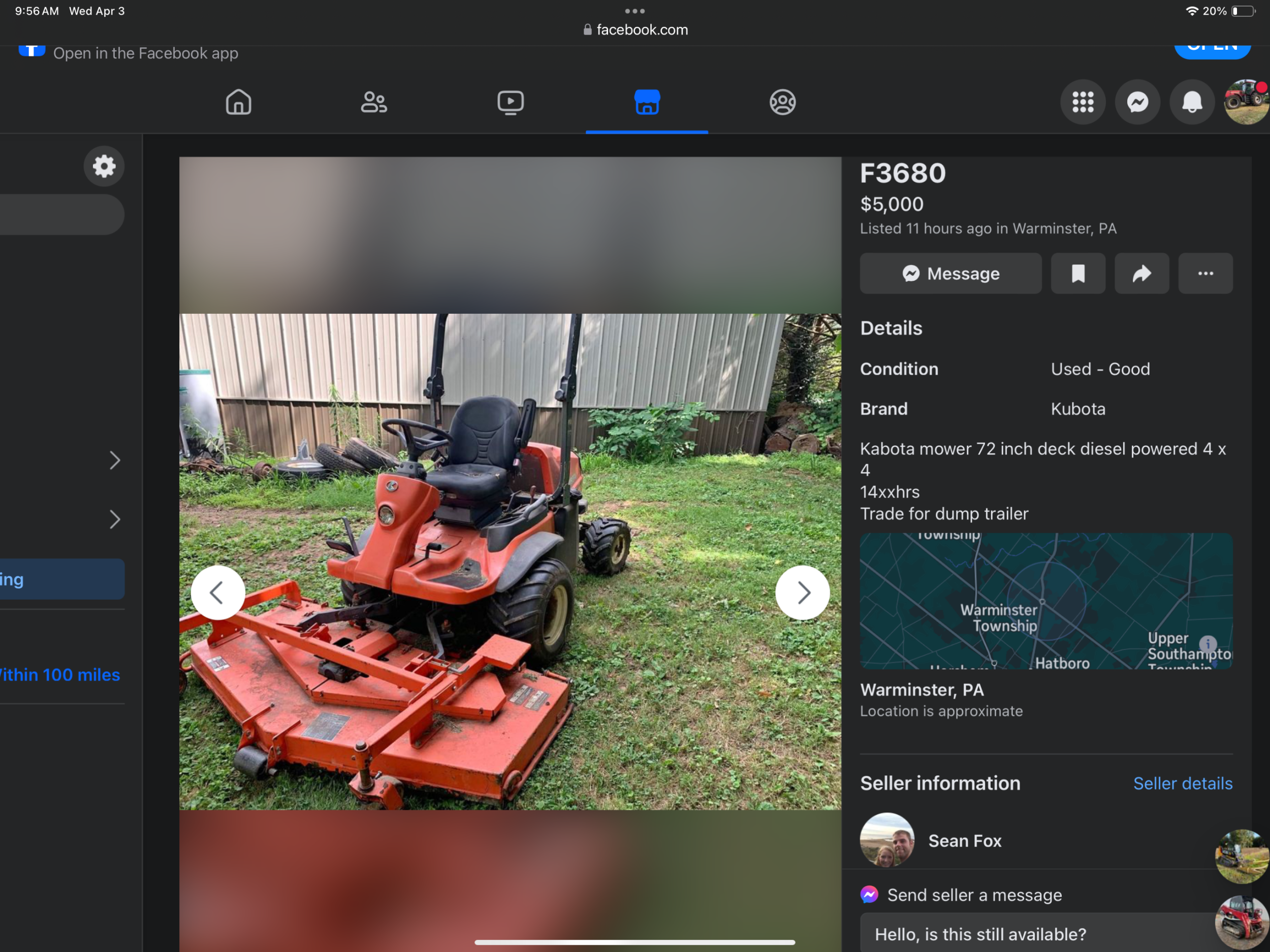Screen dimensions: 1270x952
Task: Open the notifications bell
Action: point(1192,103)
